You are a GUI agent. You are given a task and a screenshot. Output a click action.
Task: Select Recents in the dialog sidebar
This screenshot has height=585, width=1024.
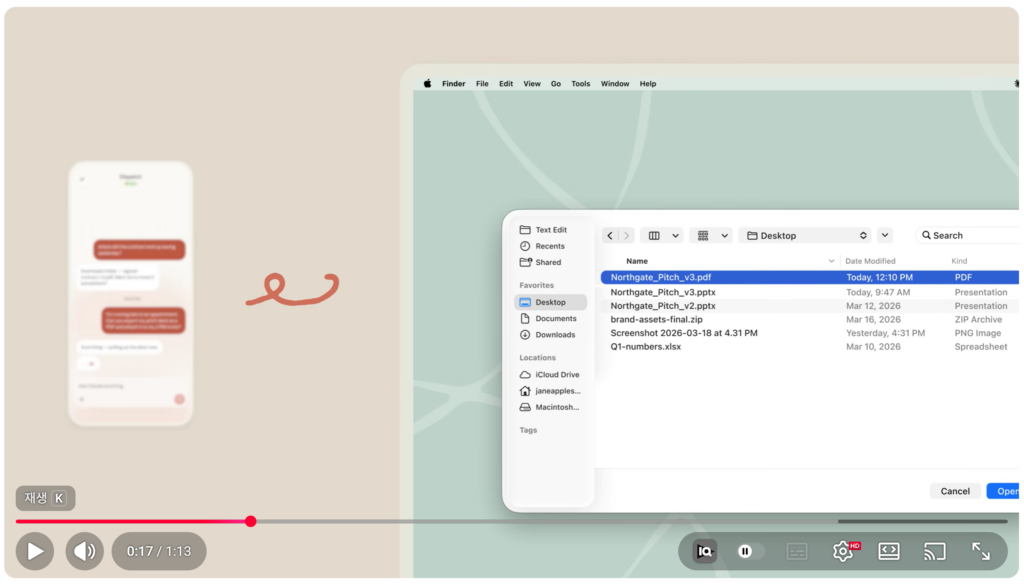point(550,246)
